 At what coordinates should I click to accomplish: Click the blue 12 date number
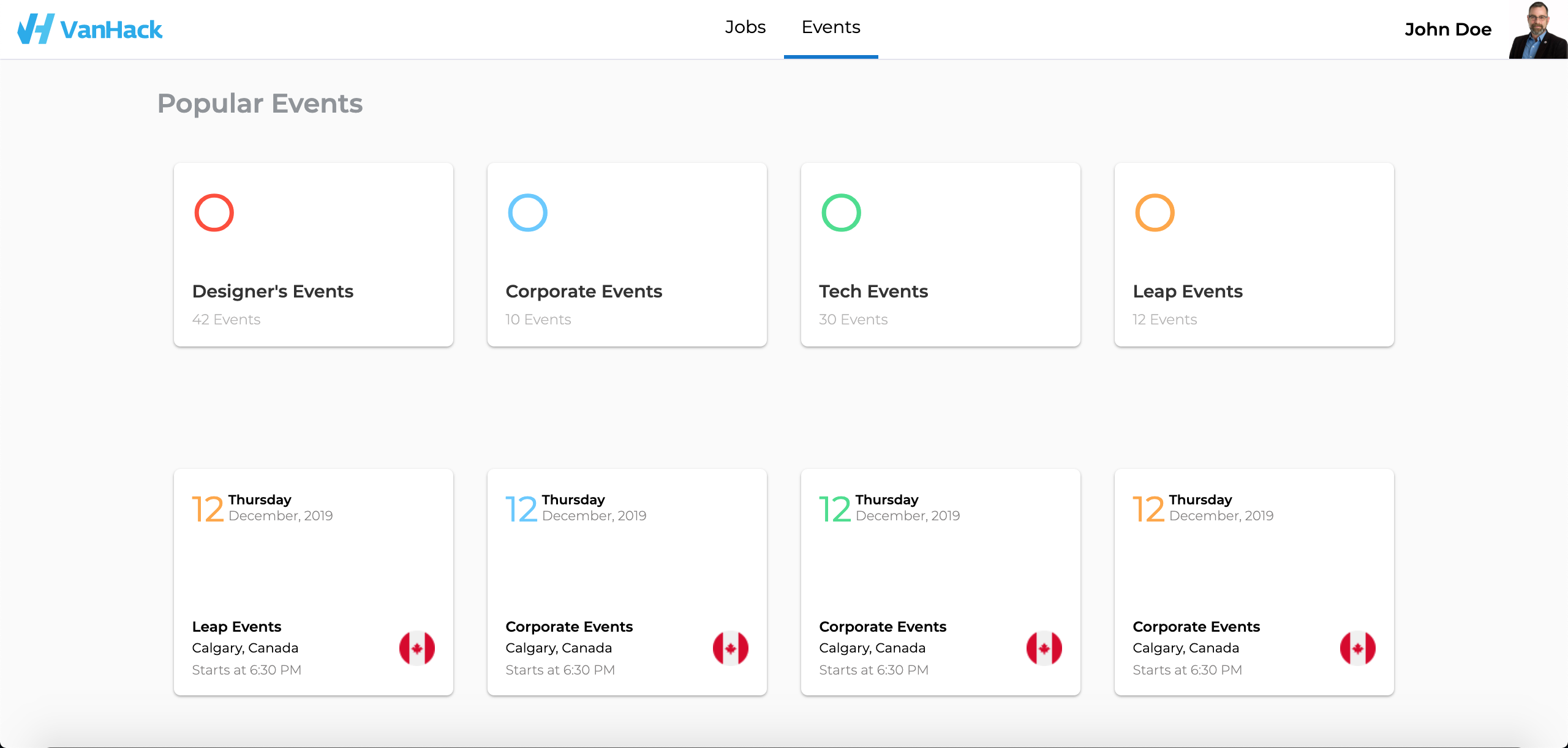[x=521, y=509]
